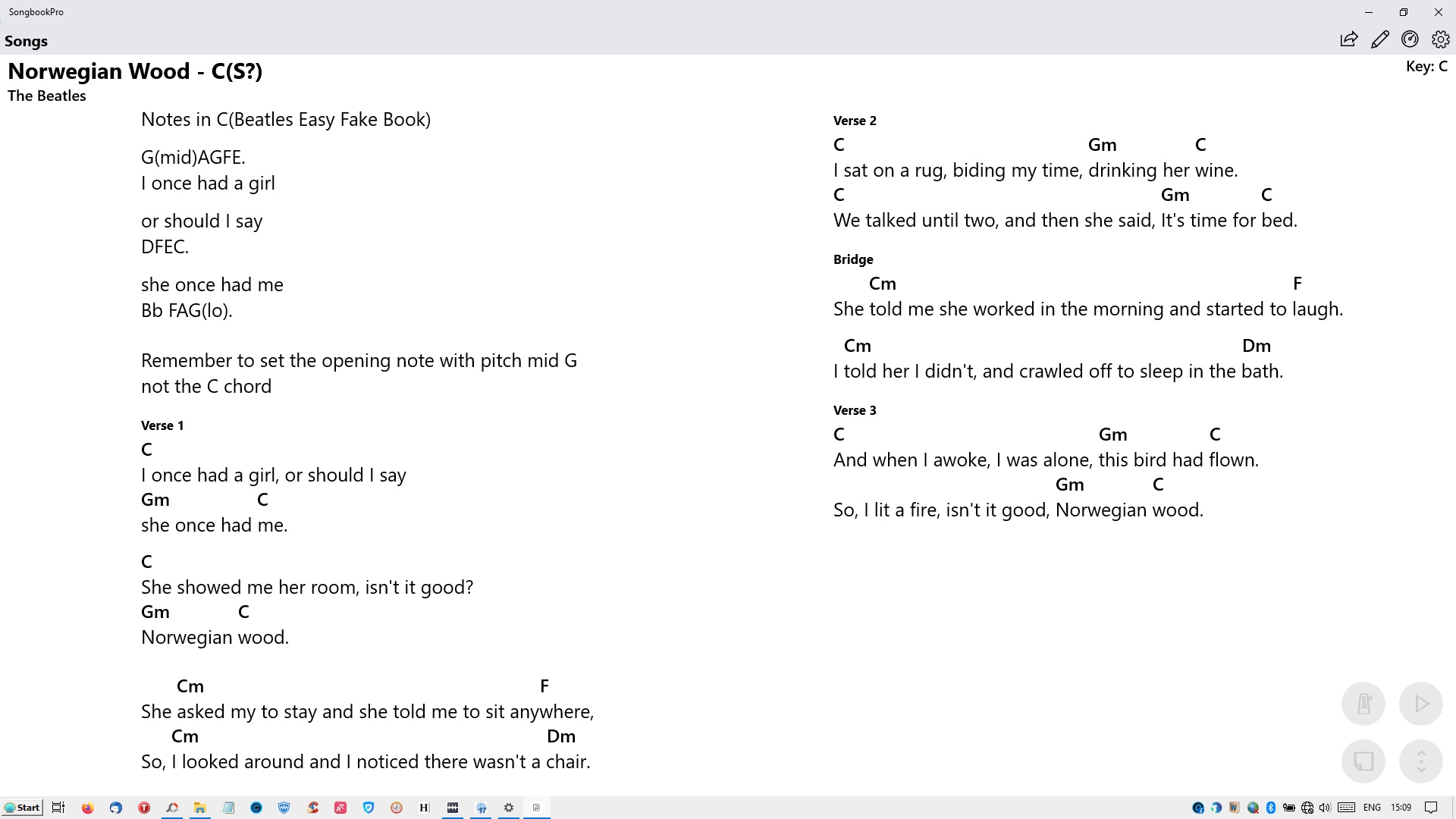Open Task View on the taskbar
Viewport: 1456px width, 819px height.
58,808
